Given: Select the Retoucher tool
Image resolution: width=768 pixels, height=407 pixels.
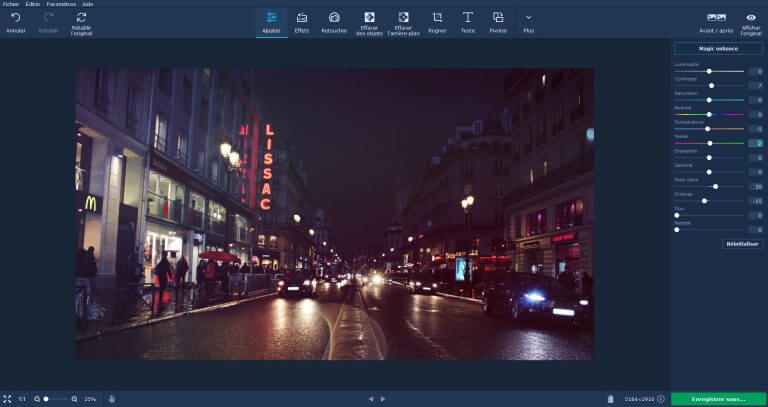Looking at the screenshot, I should tap(334, 23).
